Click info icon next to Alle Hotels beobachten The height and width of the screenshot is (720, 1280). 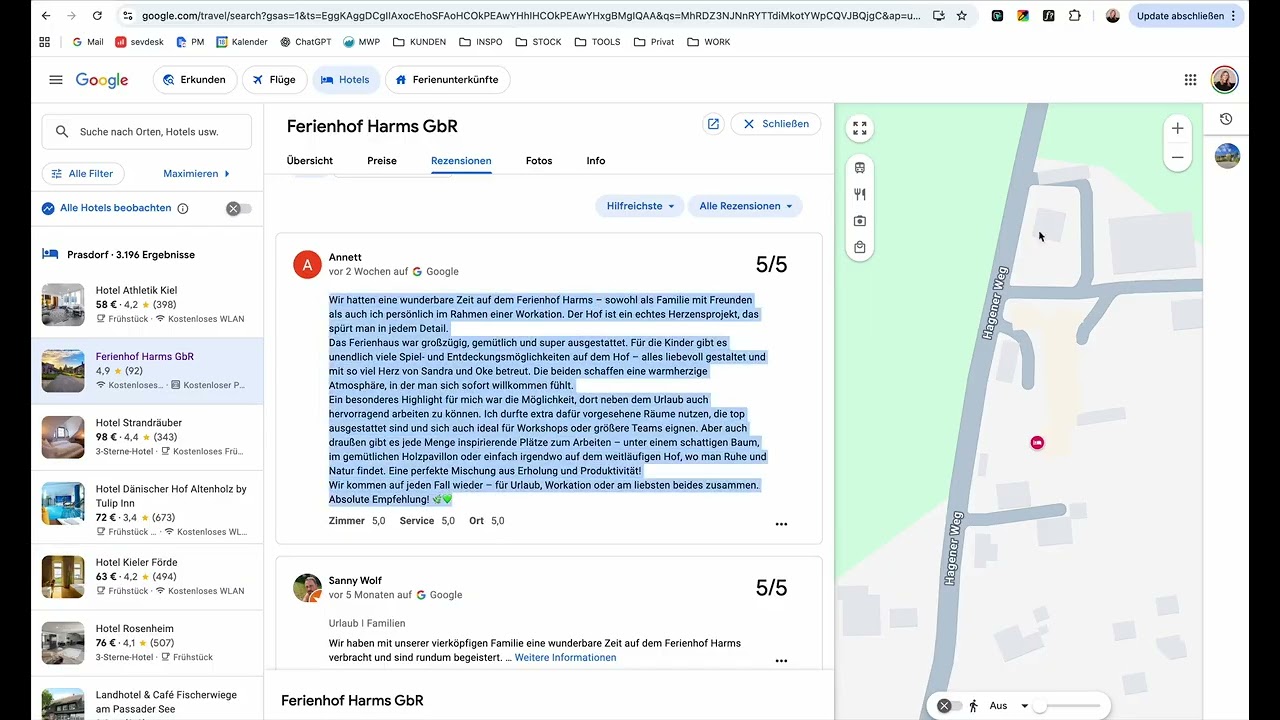(183, 208)
